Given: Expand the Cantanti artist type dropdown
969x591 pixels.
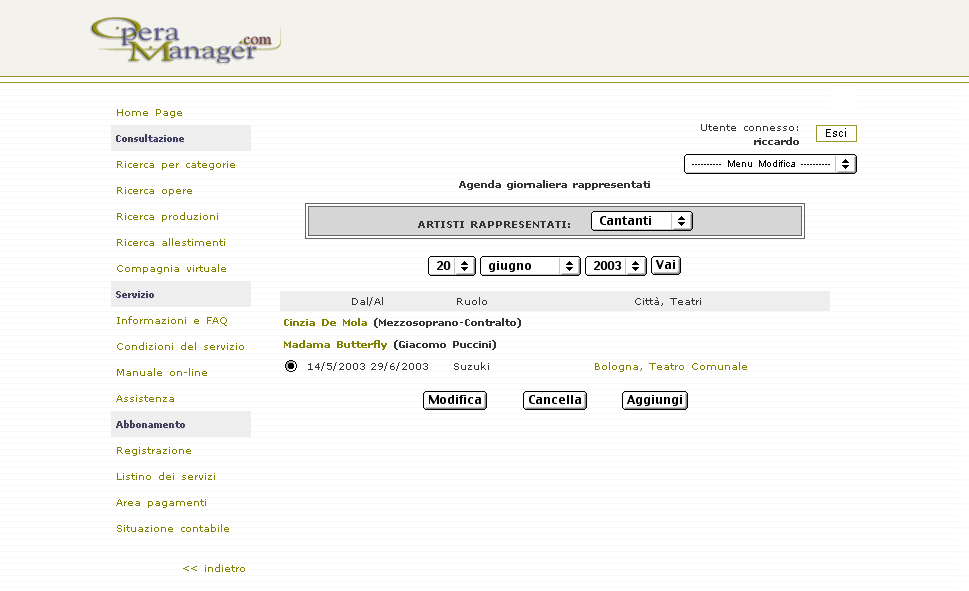Looking at the screenshot, I should pyautogui.click(x=641, y=221).
